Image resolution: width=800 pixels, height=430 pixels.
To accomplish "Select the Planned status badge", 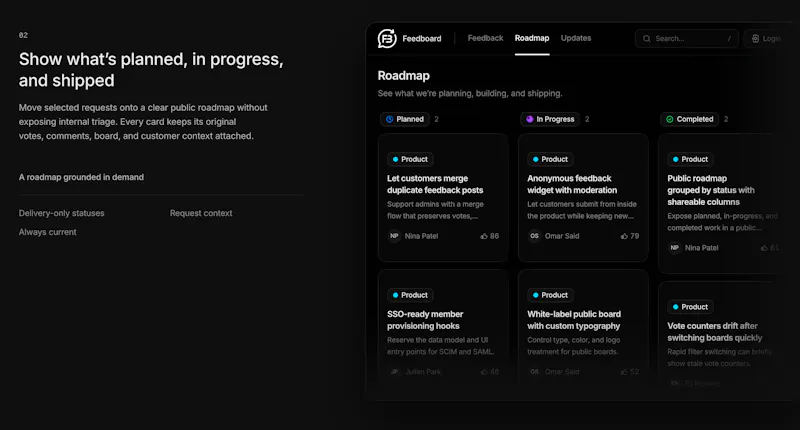I will pyautogui.click(x=405, y=119).
